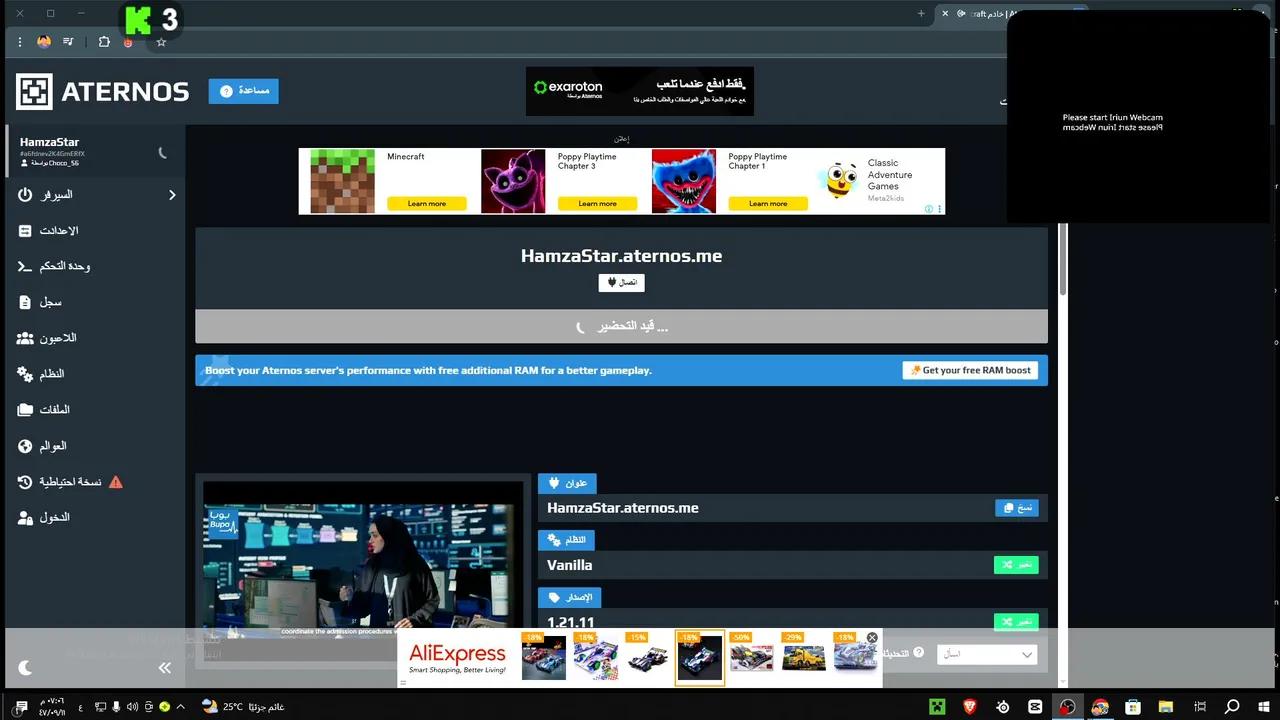This screenshot has height=720, width=1280.
Task: Open the browser three-dot menu
Action: pyautogui.click(x=20, y=42)
